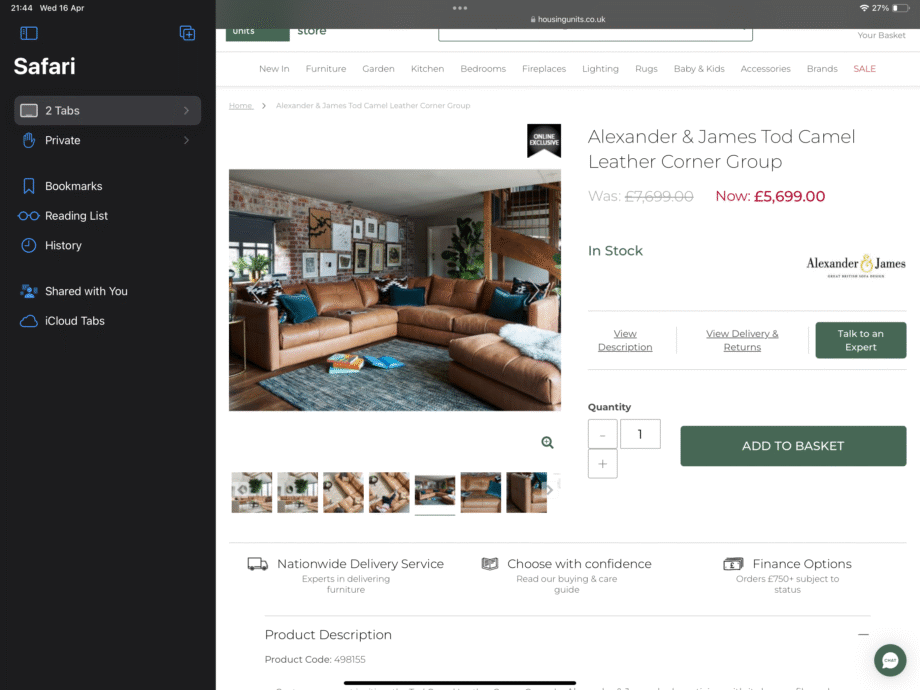This screenshot has height=690, width=920.
Task: Open Choose with confidence guide
Action: coord(567,575)
